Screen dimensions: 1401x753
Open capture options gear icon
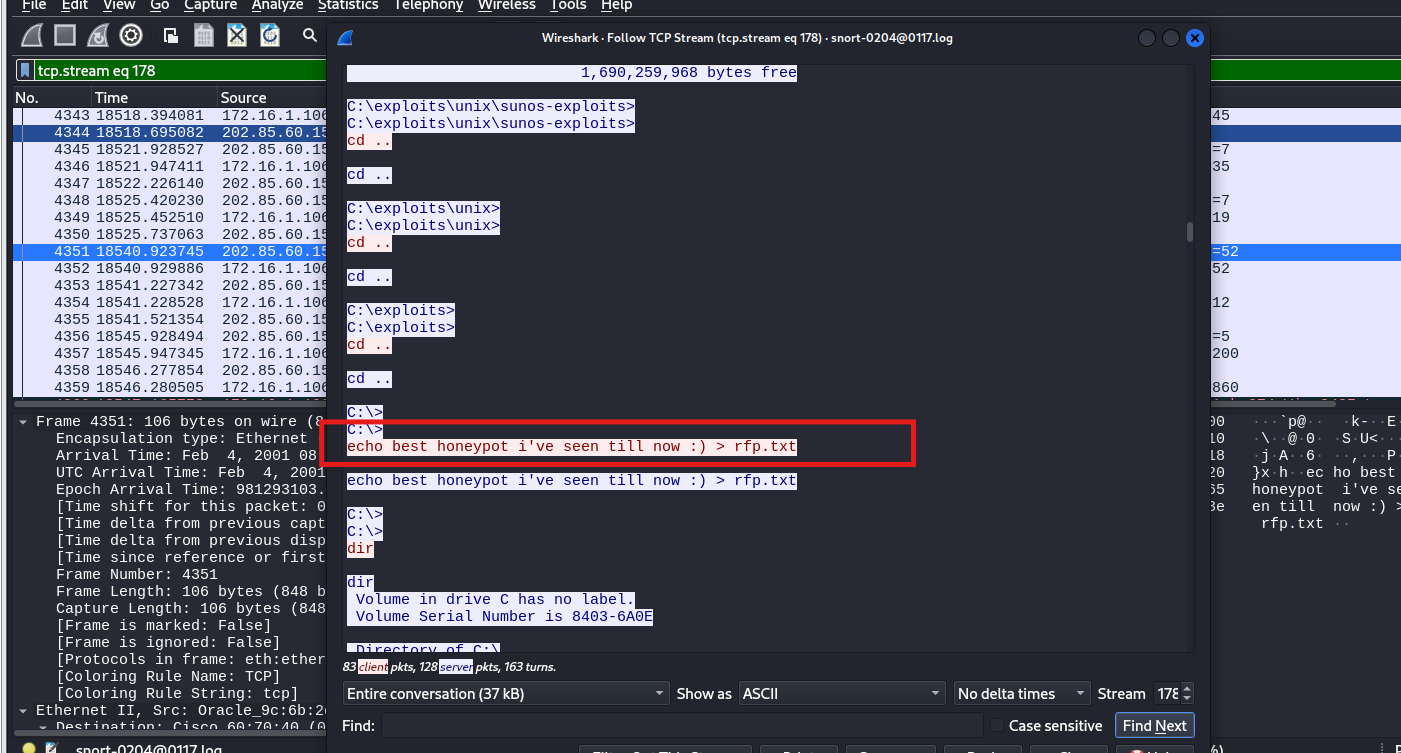[131, 36]
